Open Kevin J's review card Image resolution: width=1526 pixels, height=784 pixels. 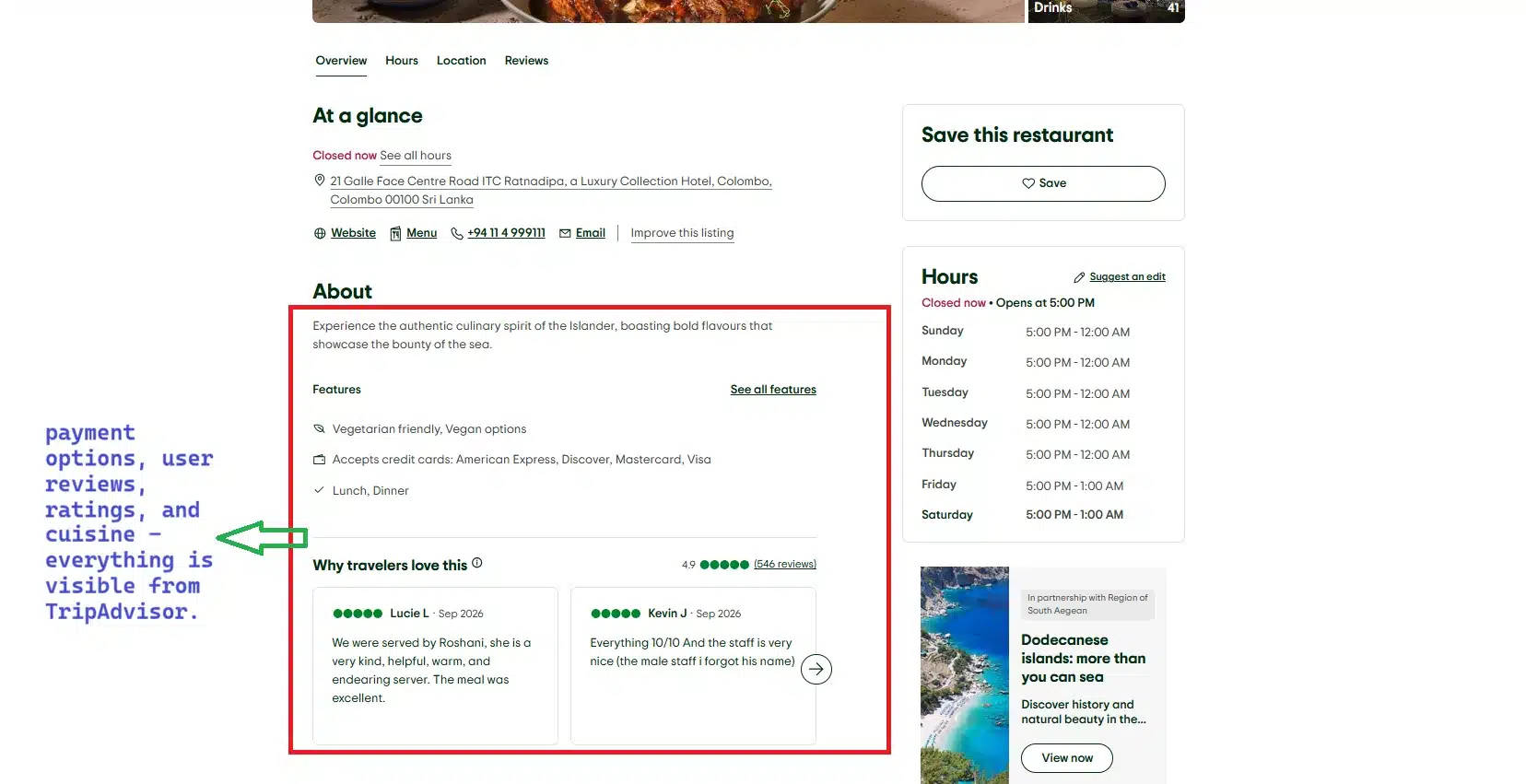pos(693,666)
